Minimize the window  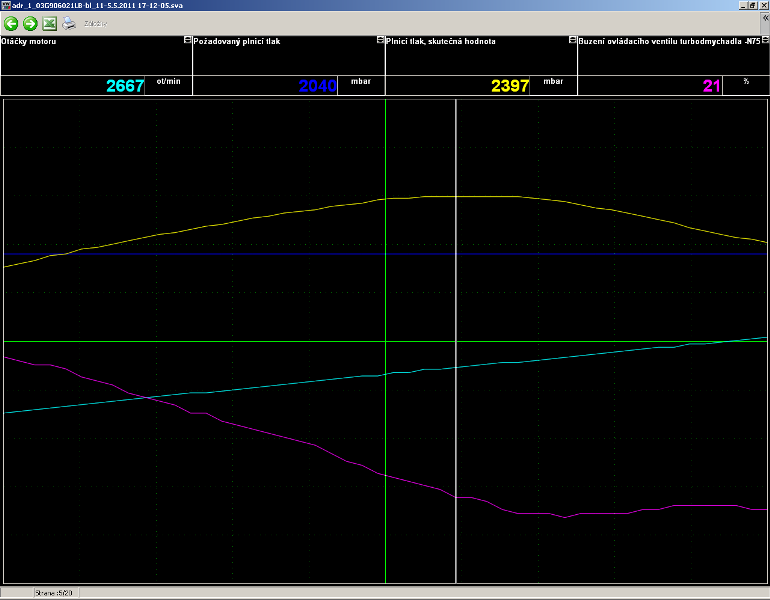(x=743, y=5)
